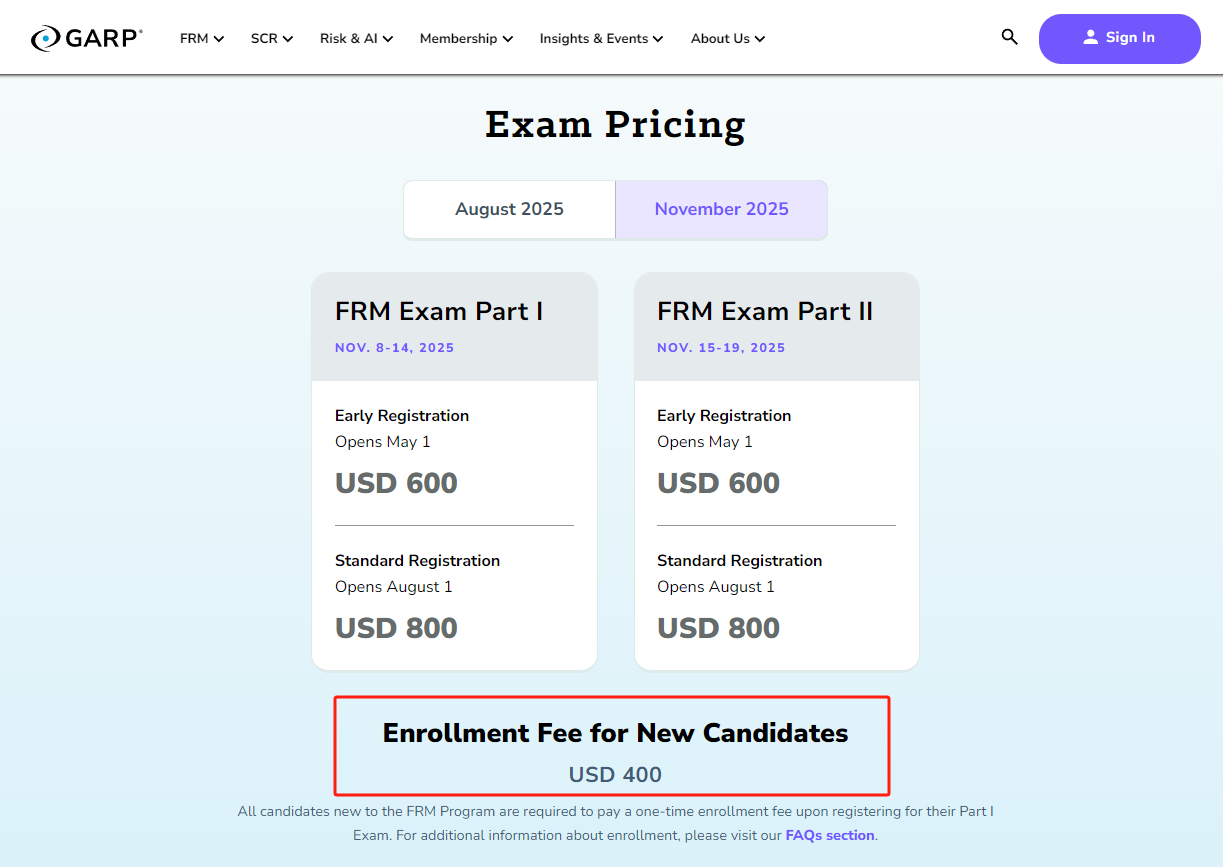Click the person icon in Sign In
The image size is (1223, 867).
click(x=1090, y=38)
